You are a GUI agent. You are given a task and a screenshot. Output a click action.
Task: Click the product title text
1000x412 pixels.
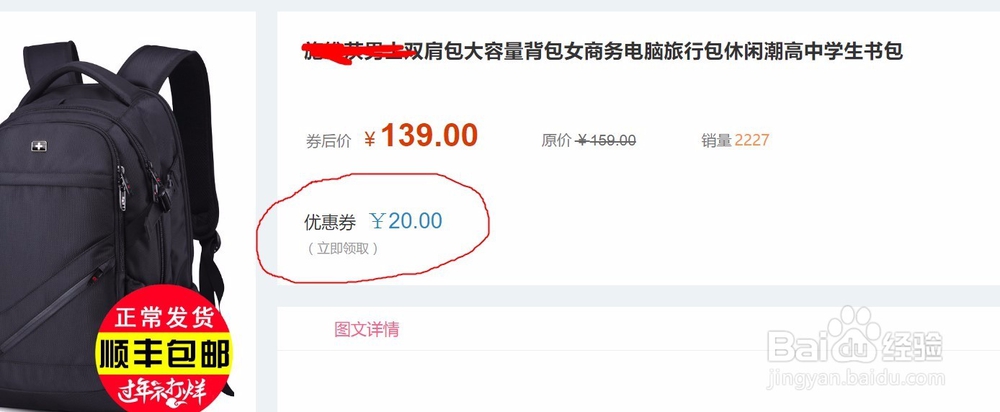coord(602,51)
